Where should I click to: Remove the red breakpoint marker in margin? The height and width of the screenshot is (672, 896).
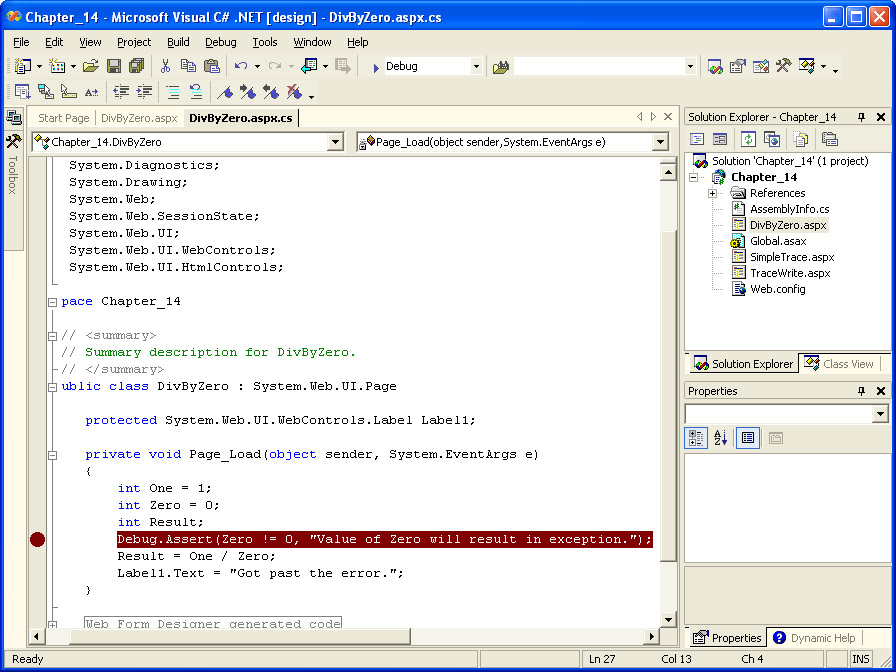coord(37,540)
